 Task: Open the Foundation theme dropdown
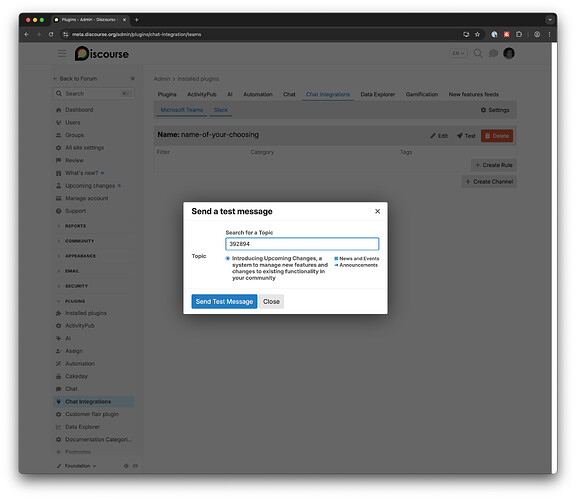click(77, 466)
